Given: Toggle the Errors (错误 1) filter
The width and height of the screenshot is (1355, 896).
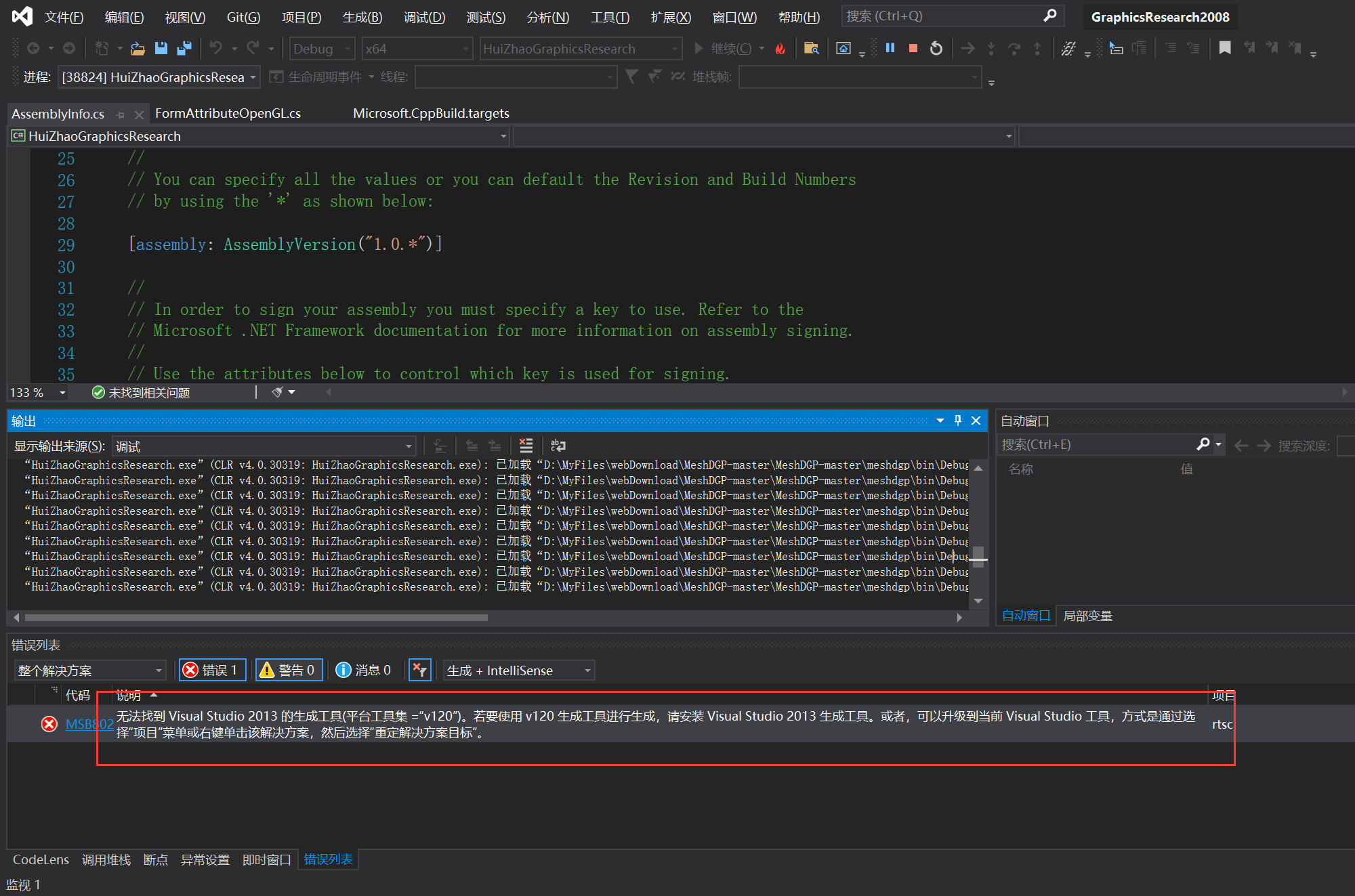Looking at the screenshot, I should 212,670.
